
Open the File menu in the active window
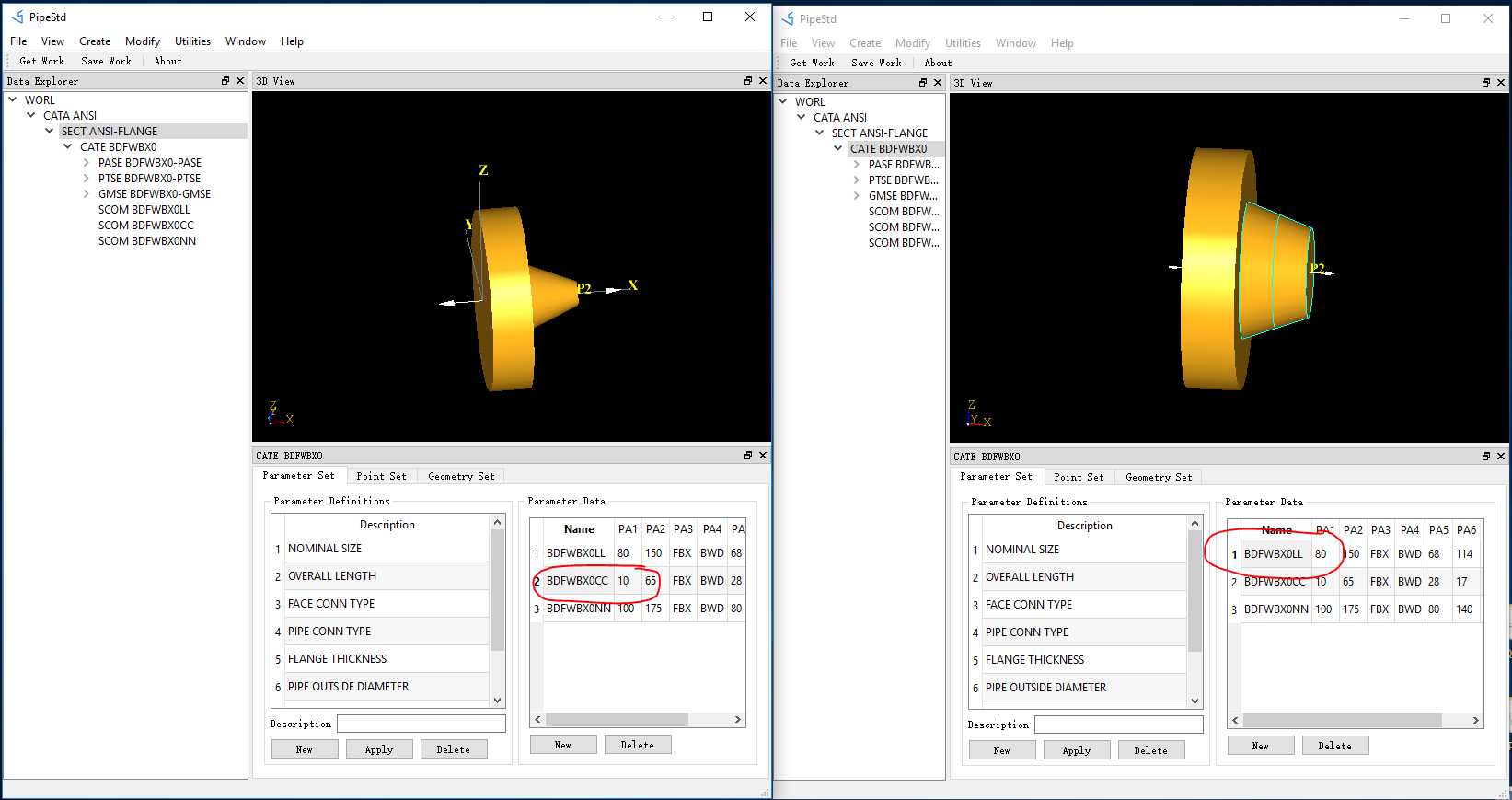pyautogui.click(x=18, y=41)
